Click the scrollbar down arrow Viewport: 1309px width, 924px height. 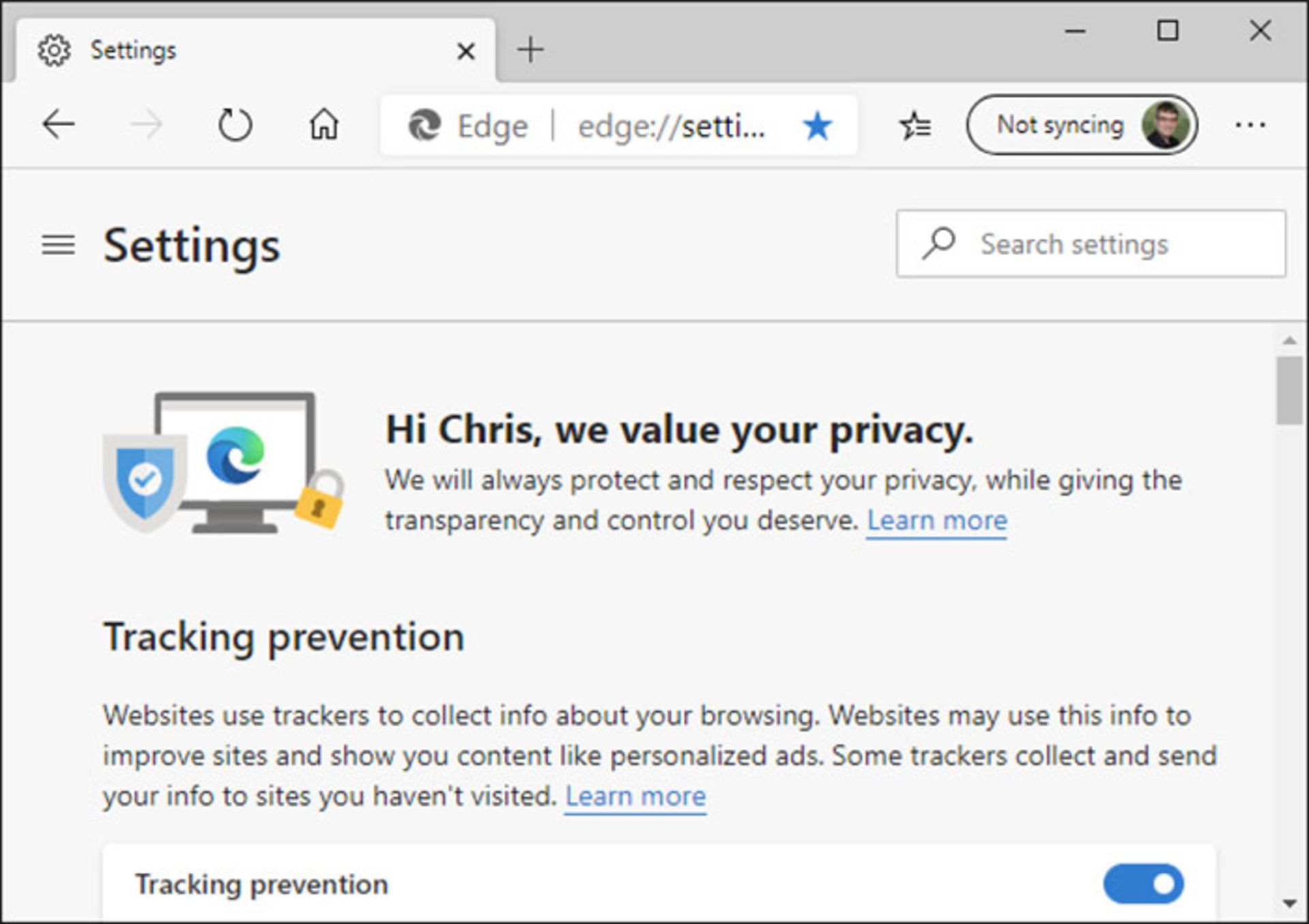point(1289,904)
